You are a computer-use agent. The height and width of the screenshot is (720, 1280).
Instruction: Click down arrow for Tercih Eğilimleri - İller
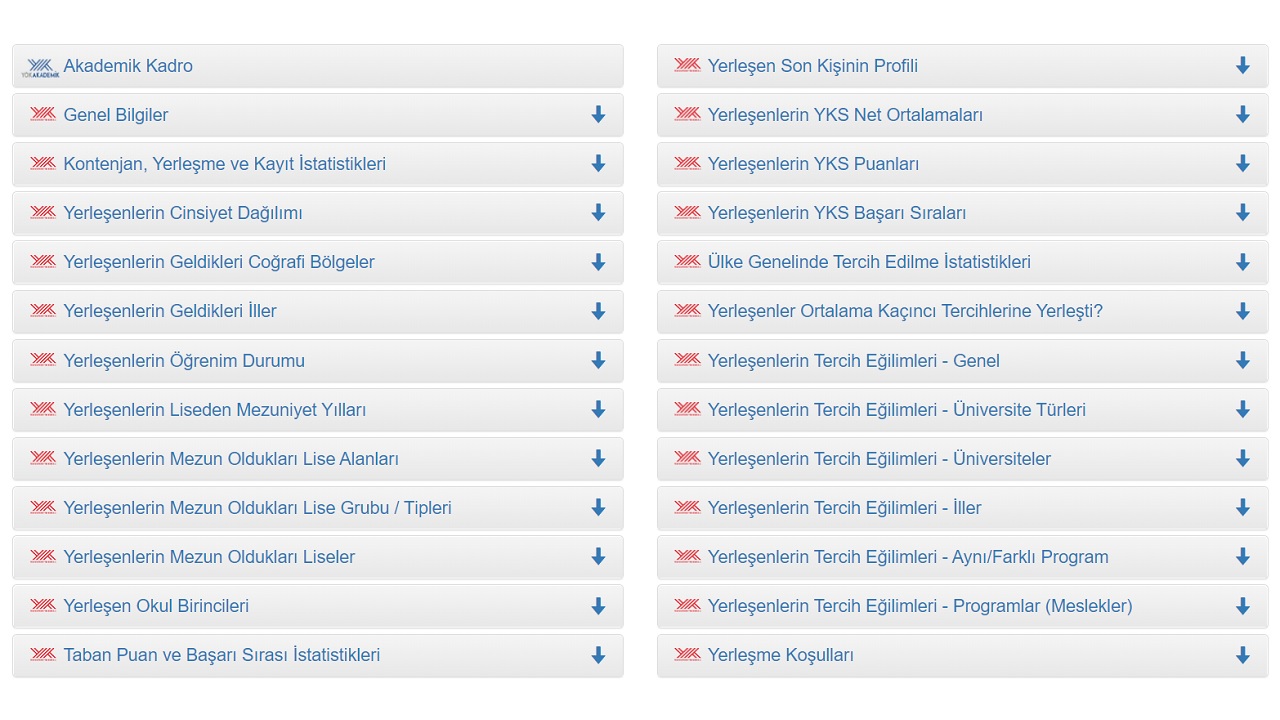tap(1243, 507)
